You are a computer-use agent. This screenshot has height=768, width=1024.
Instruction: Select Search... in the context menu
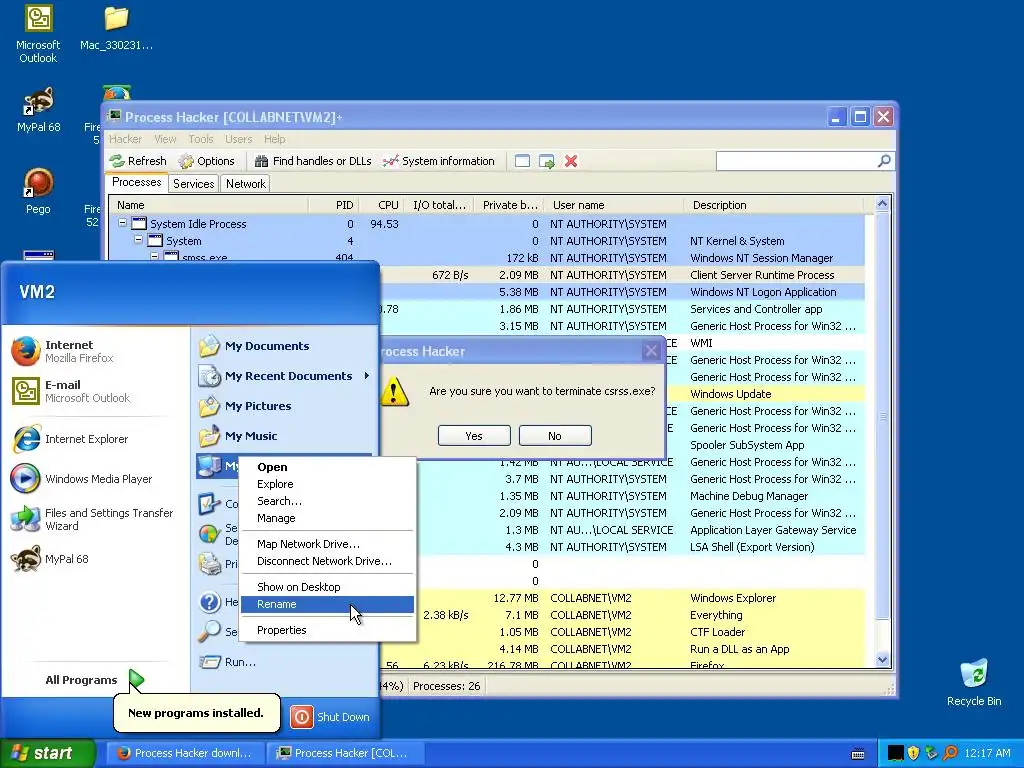327,501
